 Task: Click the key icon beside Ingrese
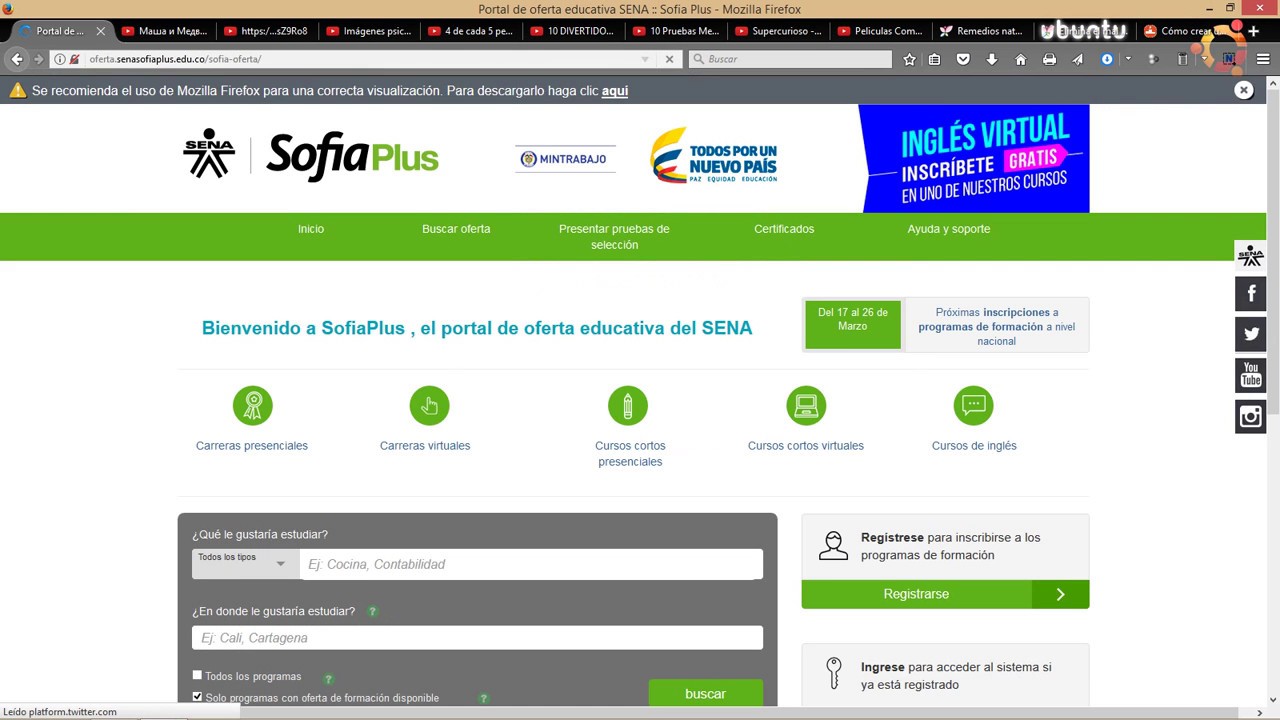point(833,673)
